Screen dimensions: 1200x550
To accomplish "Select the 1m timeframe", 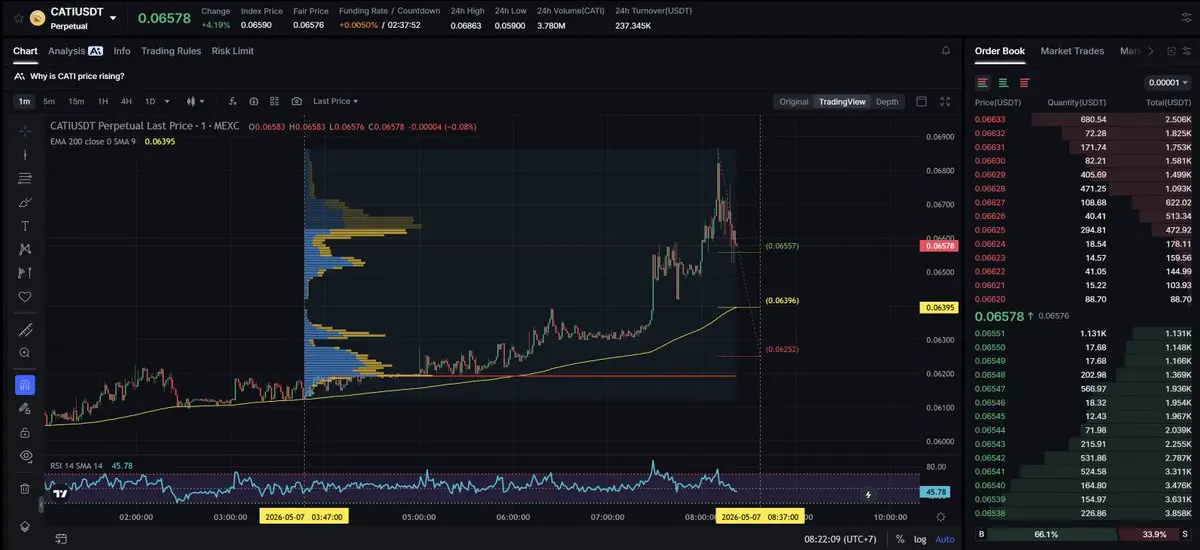I will coord(24,101).
